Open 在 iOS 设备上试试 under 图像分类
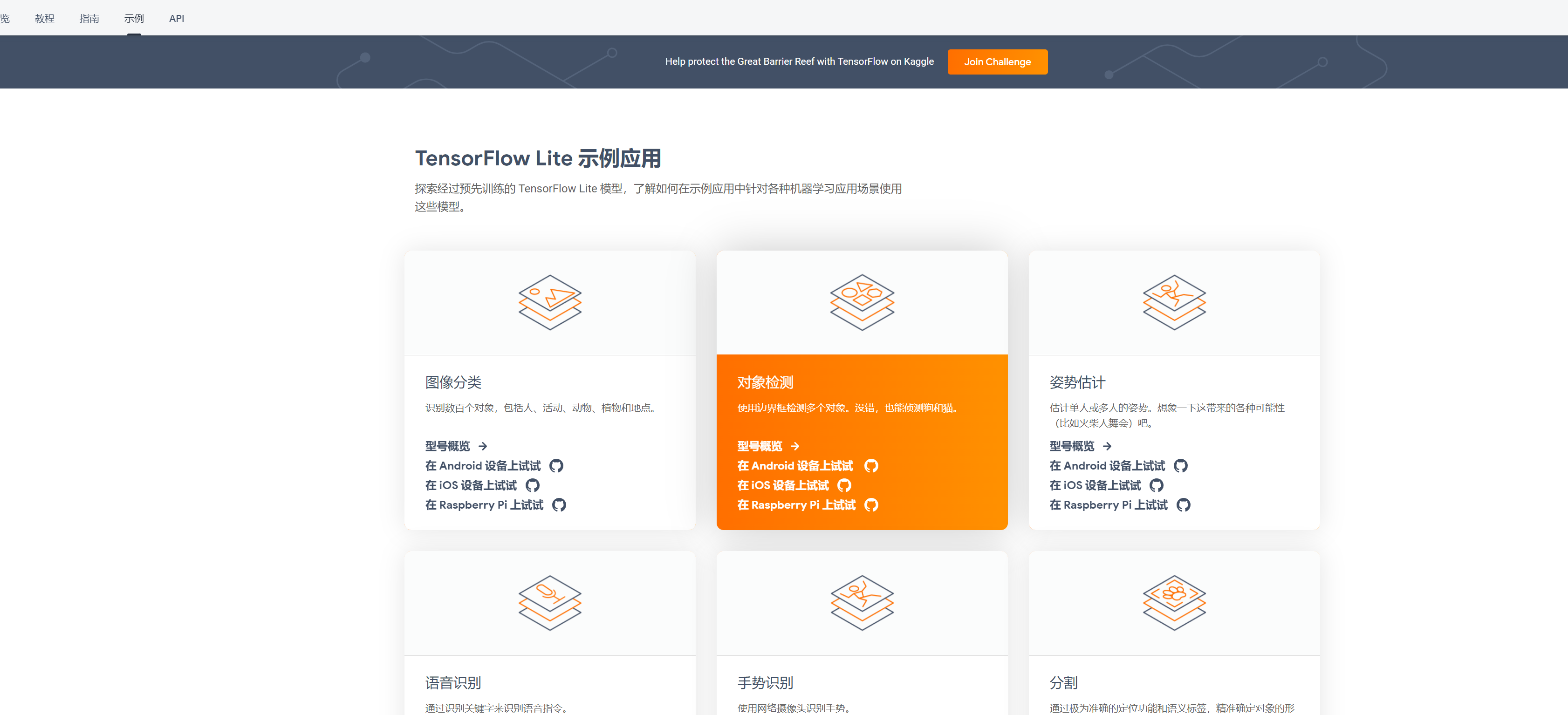The width and height of the screenshot is (1568, 715). pyautogui.click(x=471, y=485)
